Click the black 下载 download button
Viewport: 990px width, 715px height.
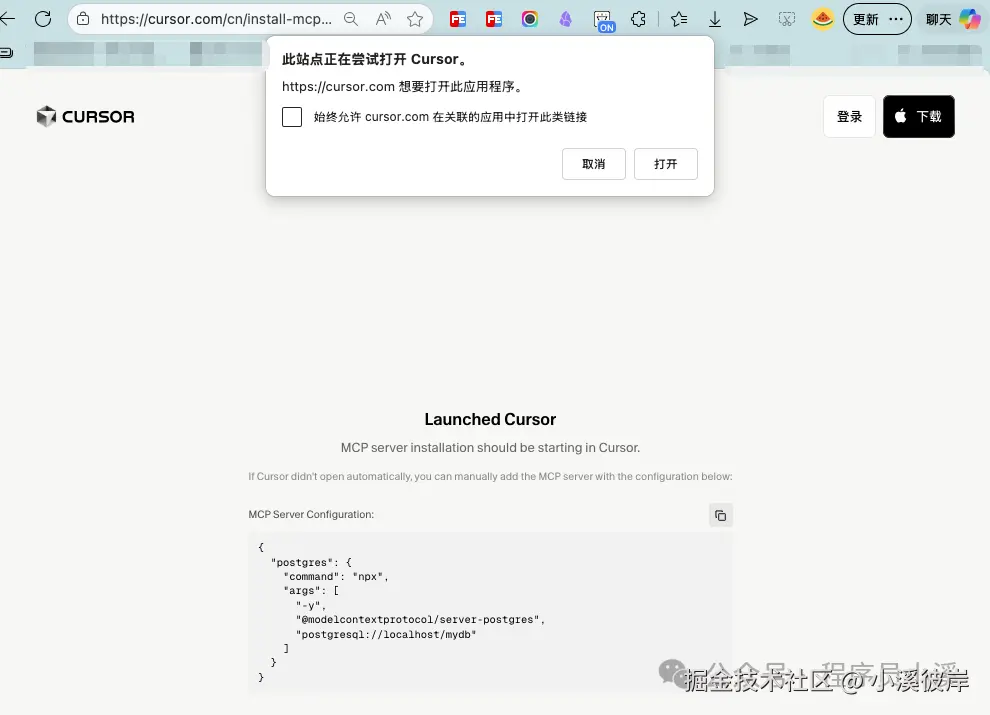click(919, 116)
